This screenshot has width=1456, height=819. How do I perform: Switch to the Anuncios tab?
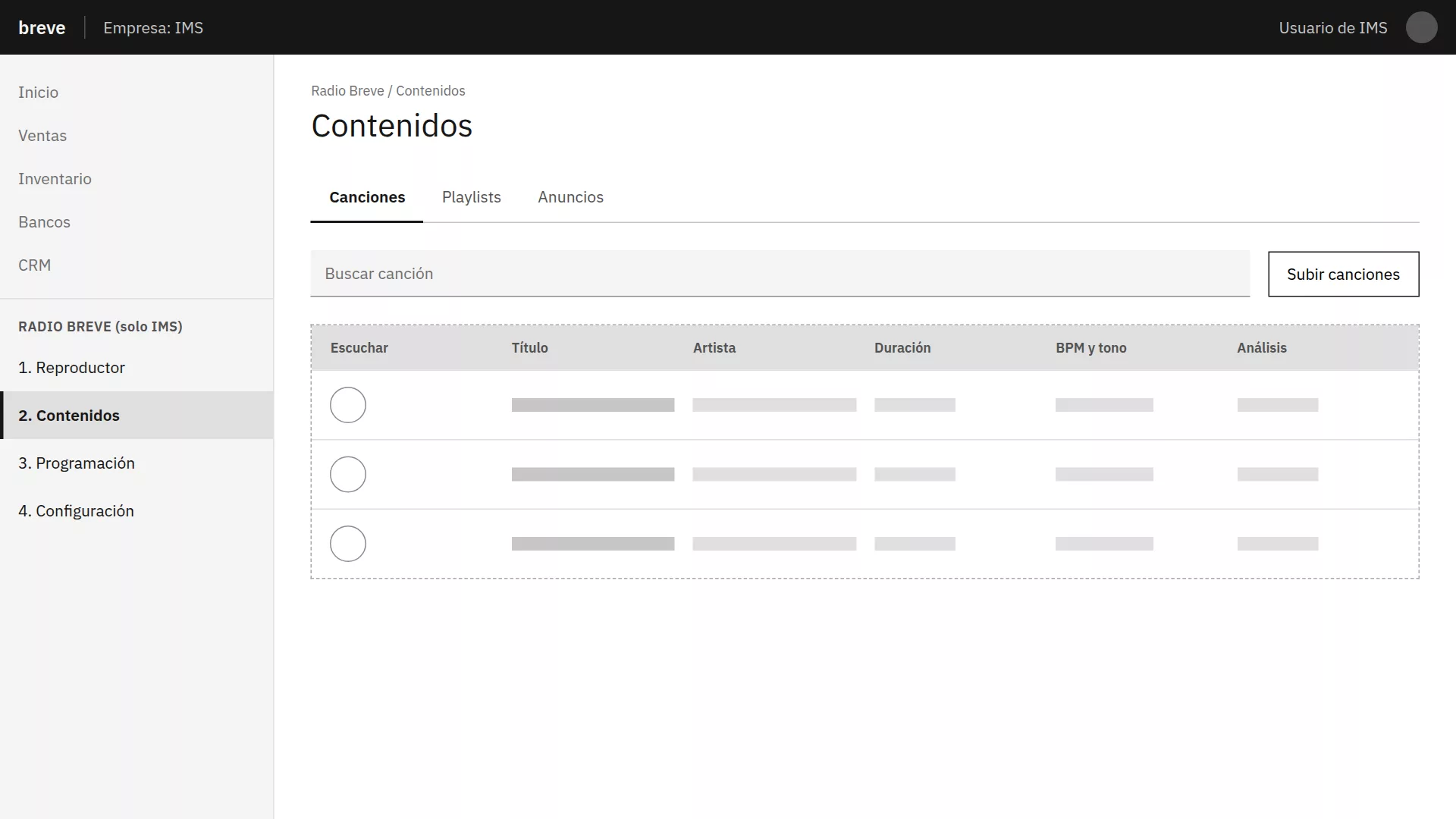pos(571,197)
